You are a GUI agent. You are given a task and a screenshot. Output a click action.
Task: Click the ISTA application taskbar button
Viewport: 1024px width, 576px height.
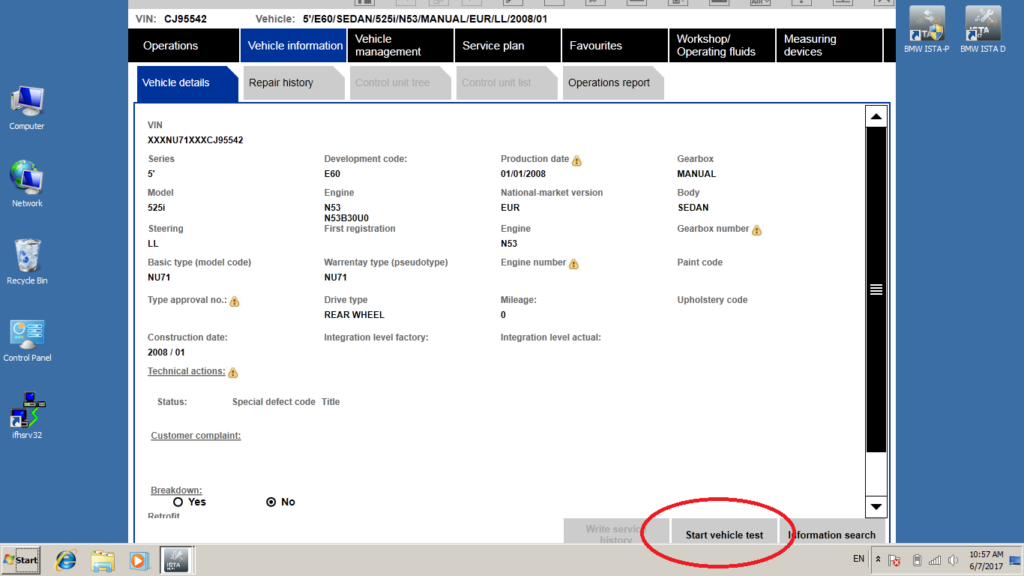176,560
